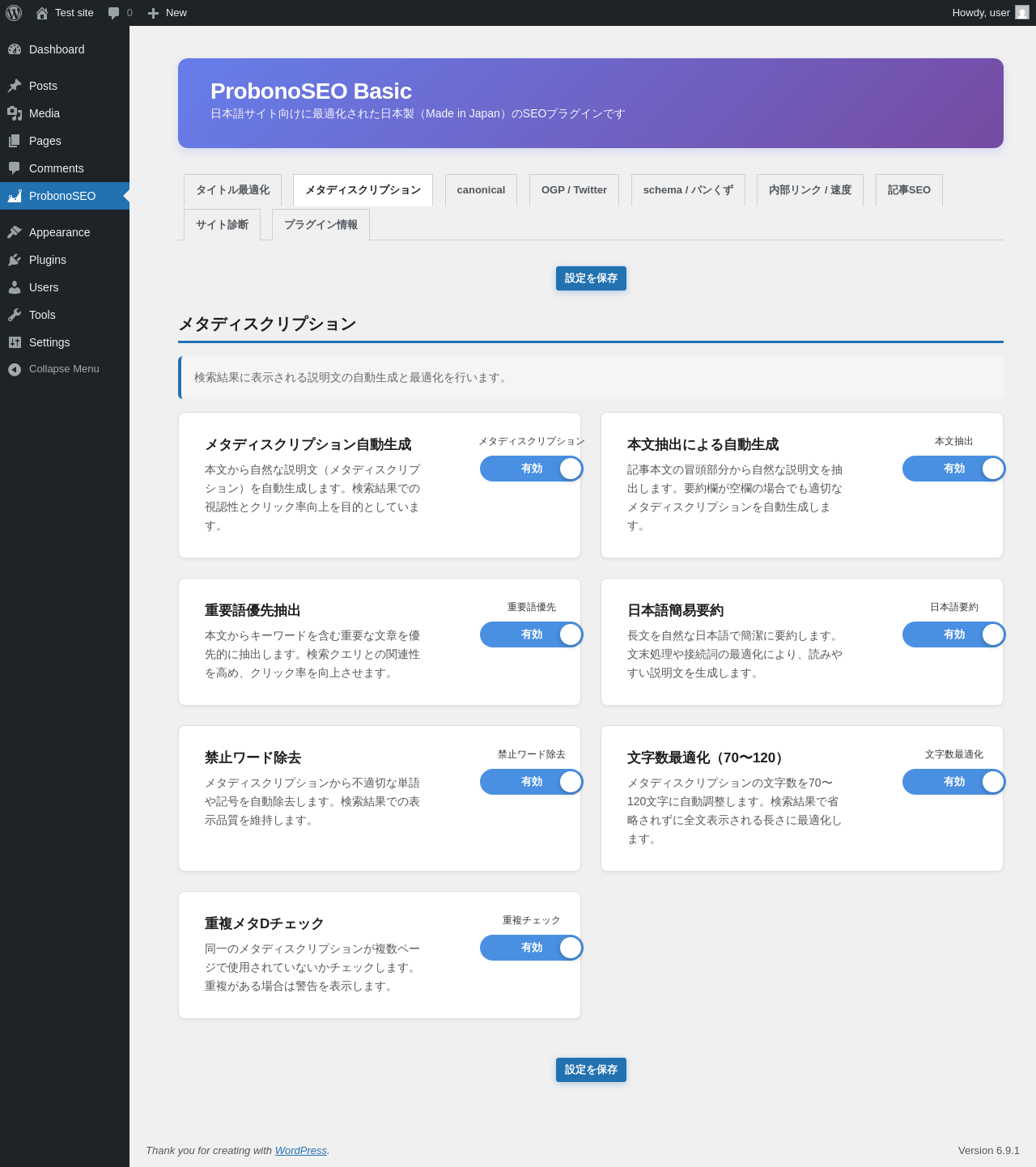The width and height of the screenshot is (1036, 1167).
Task: Open the ProbonoSEO menu label
Action: (62, 196)
